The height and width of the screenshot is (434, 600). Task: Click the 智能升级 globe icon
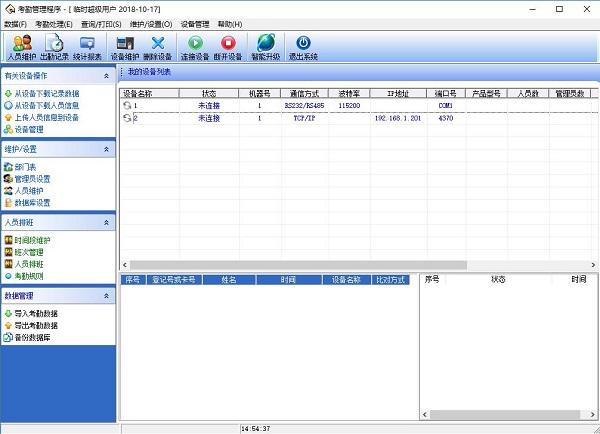[265, 47]
